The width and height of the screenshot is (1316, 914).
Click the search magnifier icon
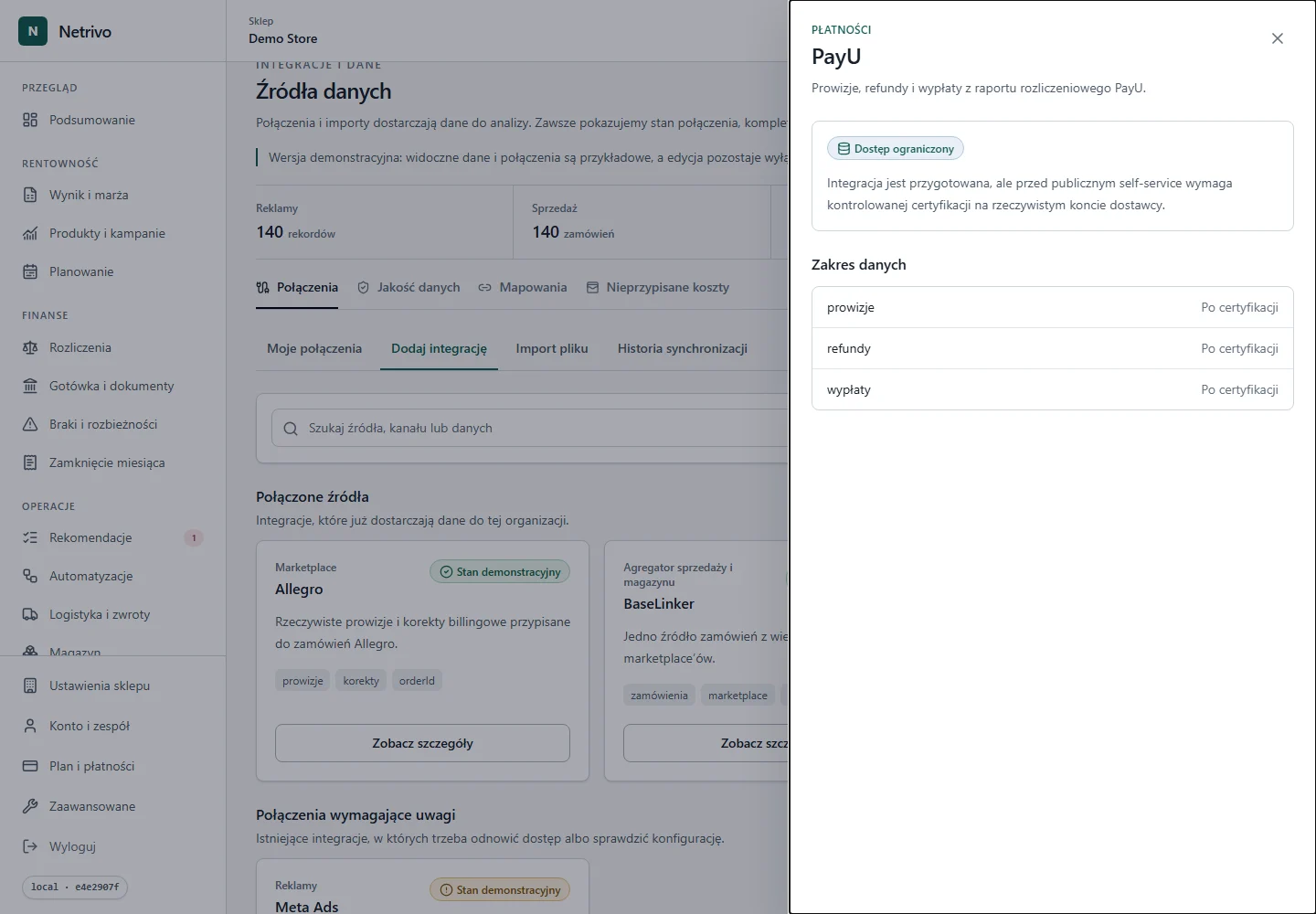291,428
